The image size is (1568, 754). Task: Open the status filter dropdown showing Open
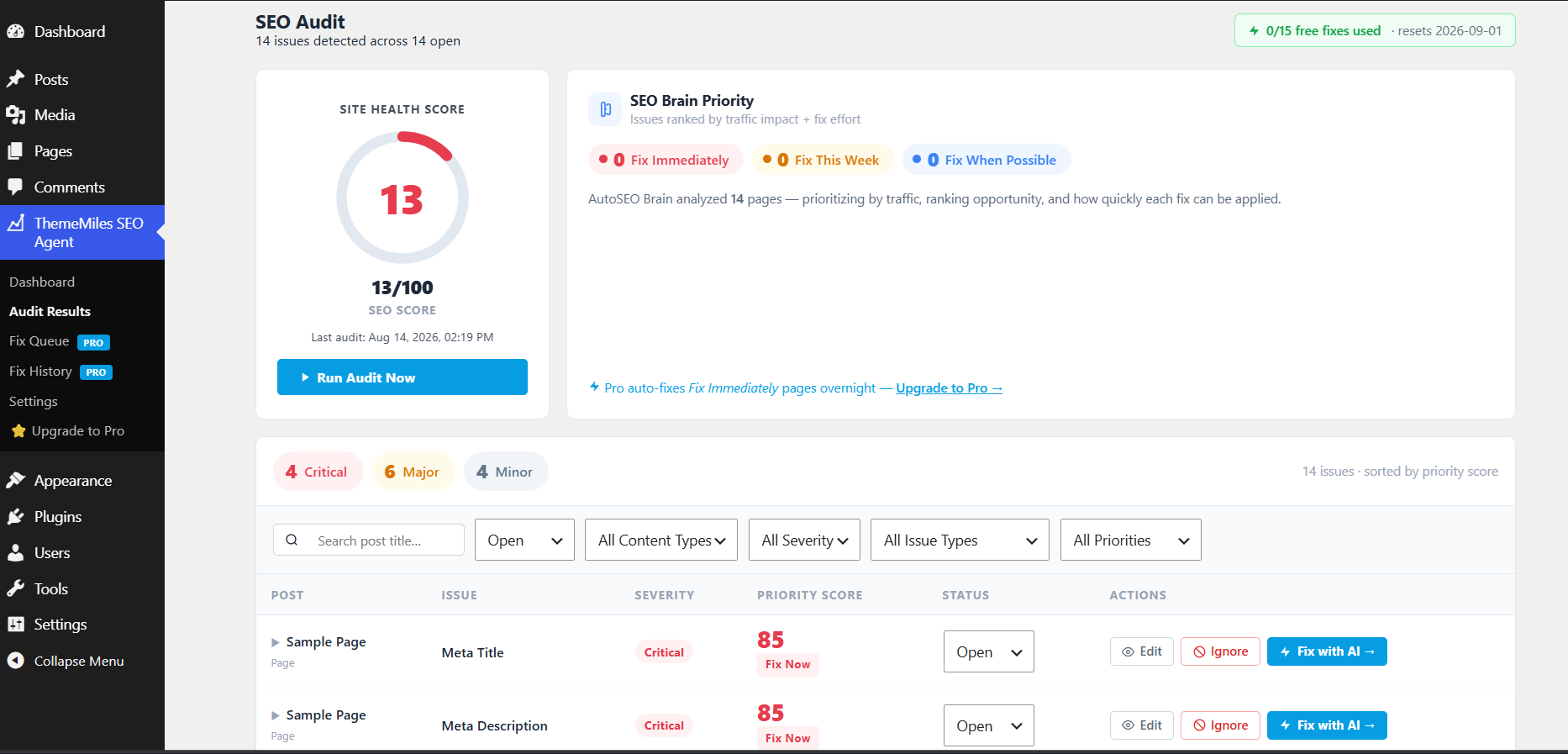524,540
